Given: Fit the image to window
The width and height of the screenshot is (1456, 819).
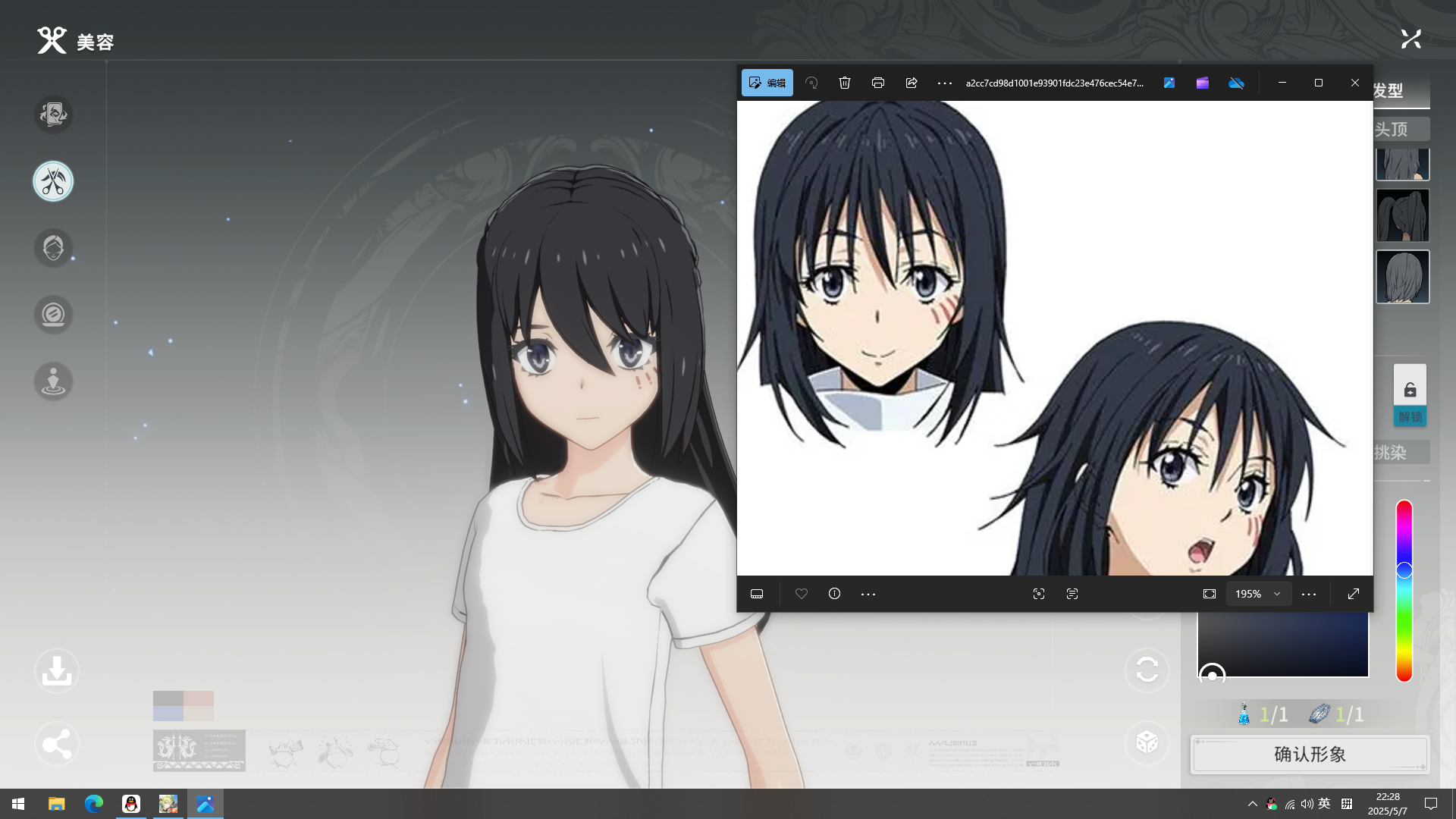Looking at the screenshot, I should click(x=1210, y=594).
